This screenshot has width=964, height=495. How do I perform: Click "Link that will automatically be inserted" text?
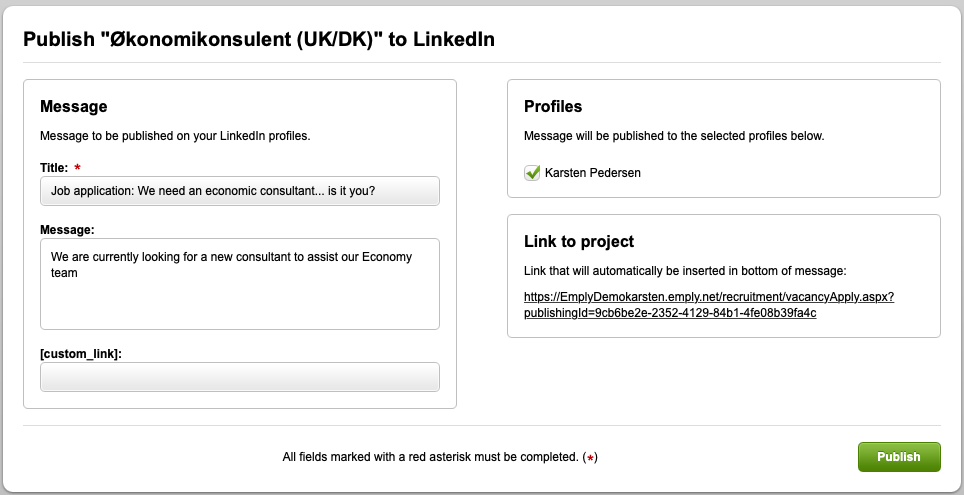coord(685,270)
